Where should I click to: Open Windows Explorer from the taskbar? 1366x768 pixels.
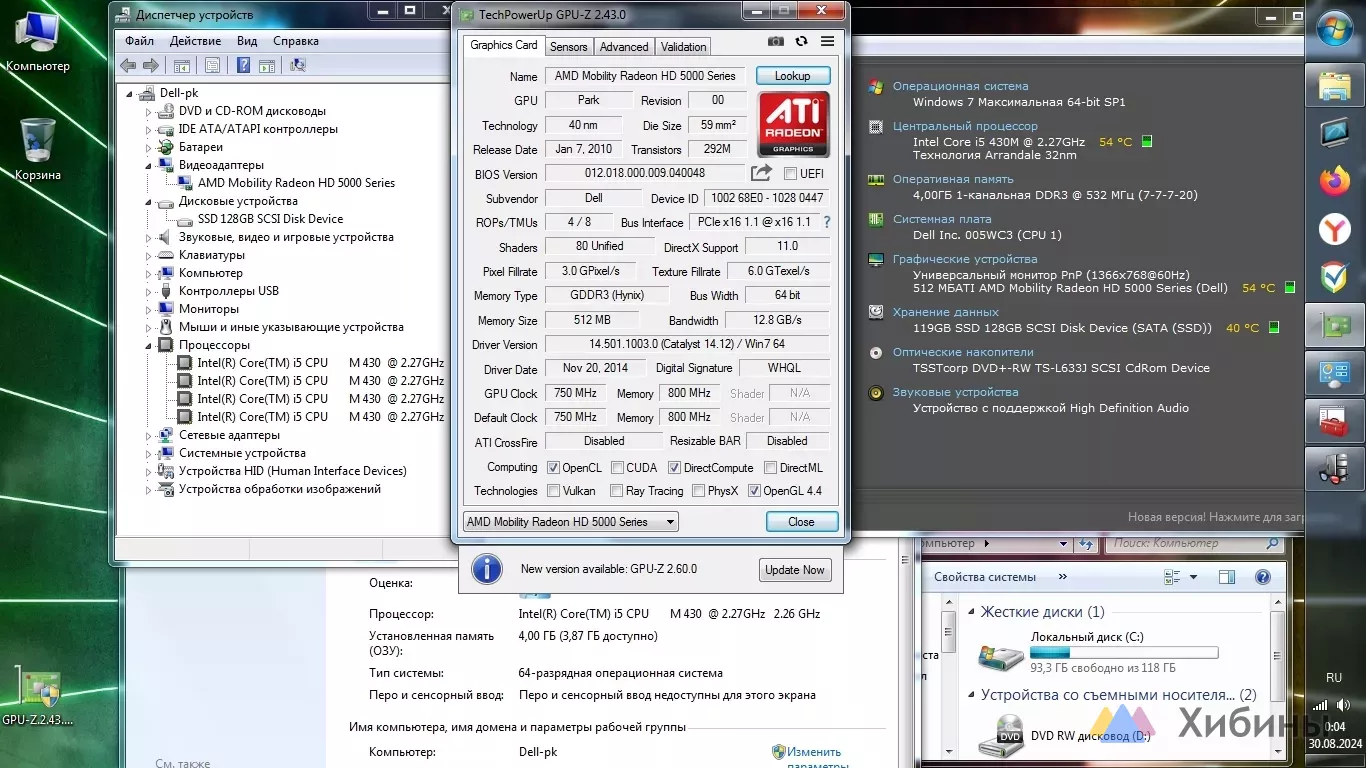tap(1335, 87)
